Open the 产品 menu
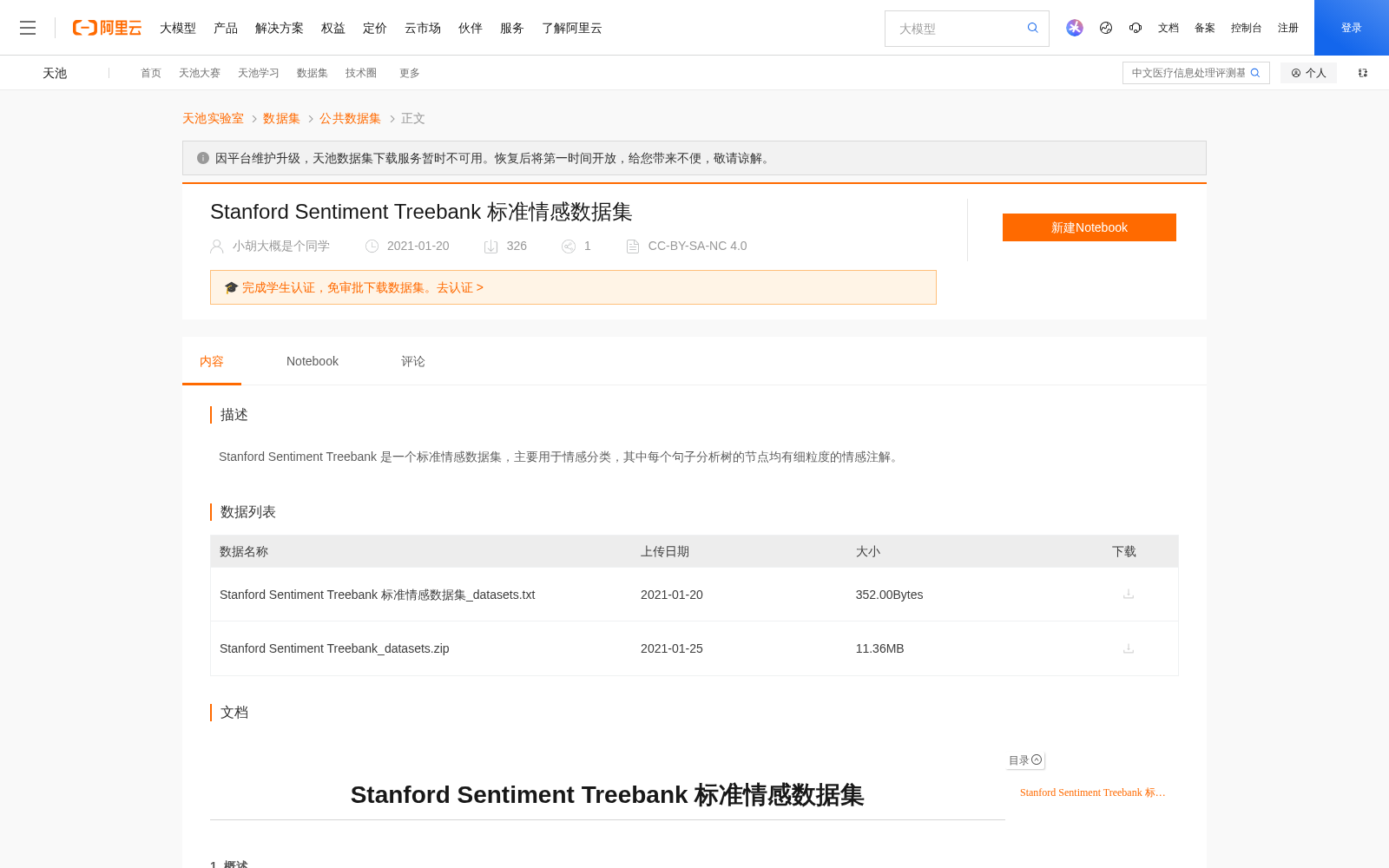The image size is (1389, 868). point(226,28)
